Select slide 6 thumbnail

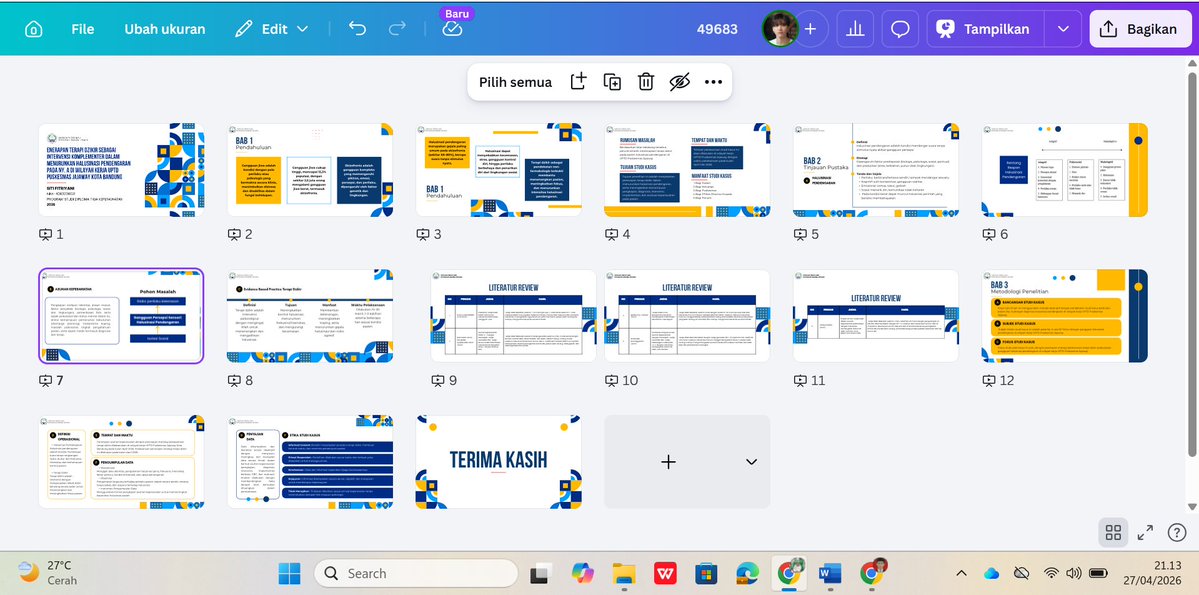pos(1065,171)
